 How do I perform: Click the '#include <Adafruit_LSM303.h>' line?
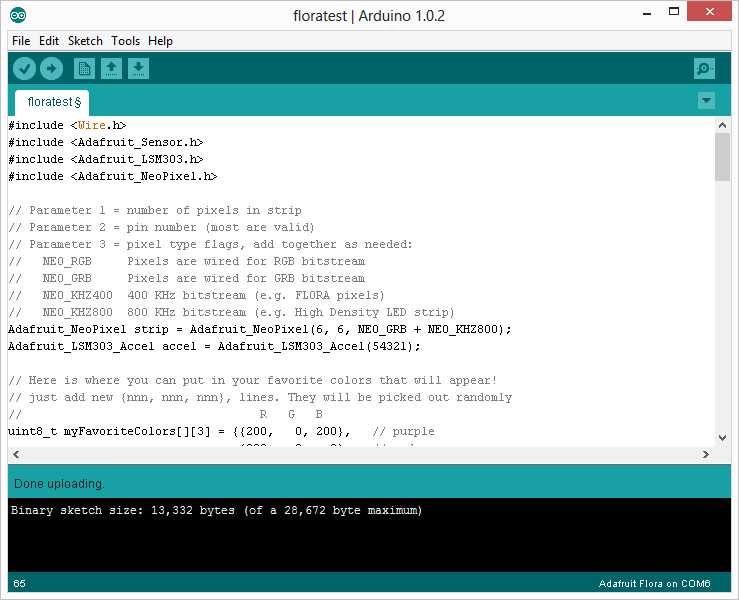(106, 159)
